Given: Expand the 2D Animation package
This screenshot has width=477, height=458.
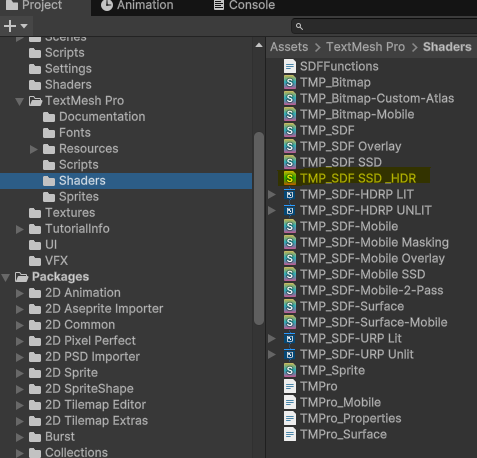Looking at the screenshot, I should (x=20, y=293).
